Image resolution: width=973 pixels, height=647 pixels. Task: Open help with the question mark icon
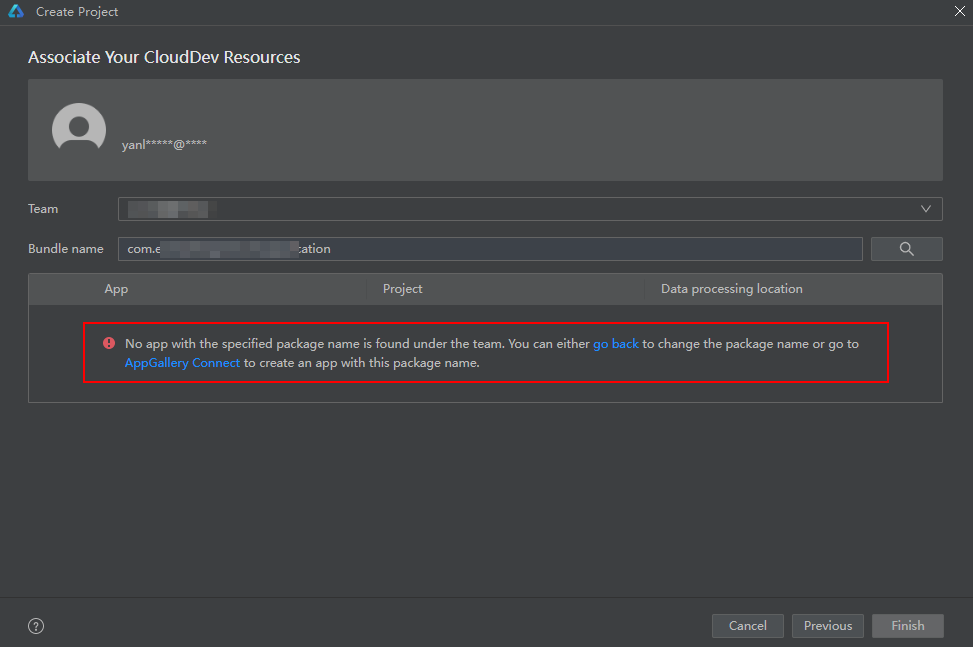point(36,626)
